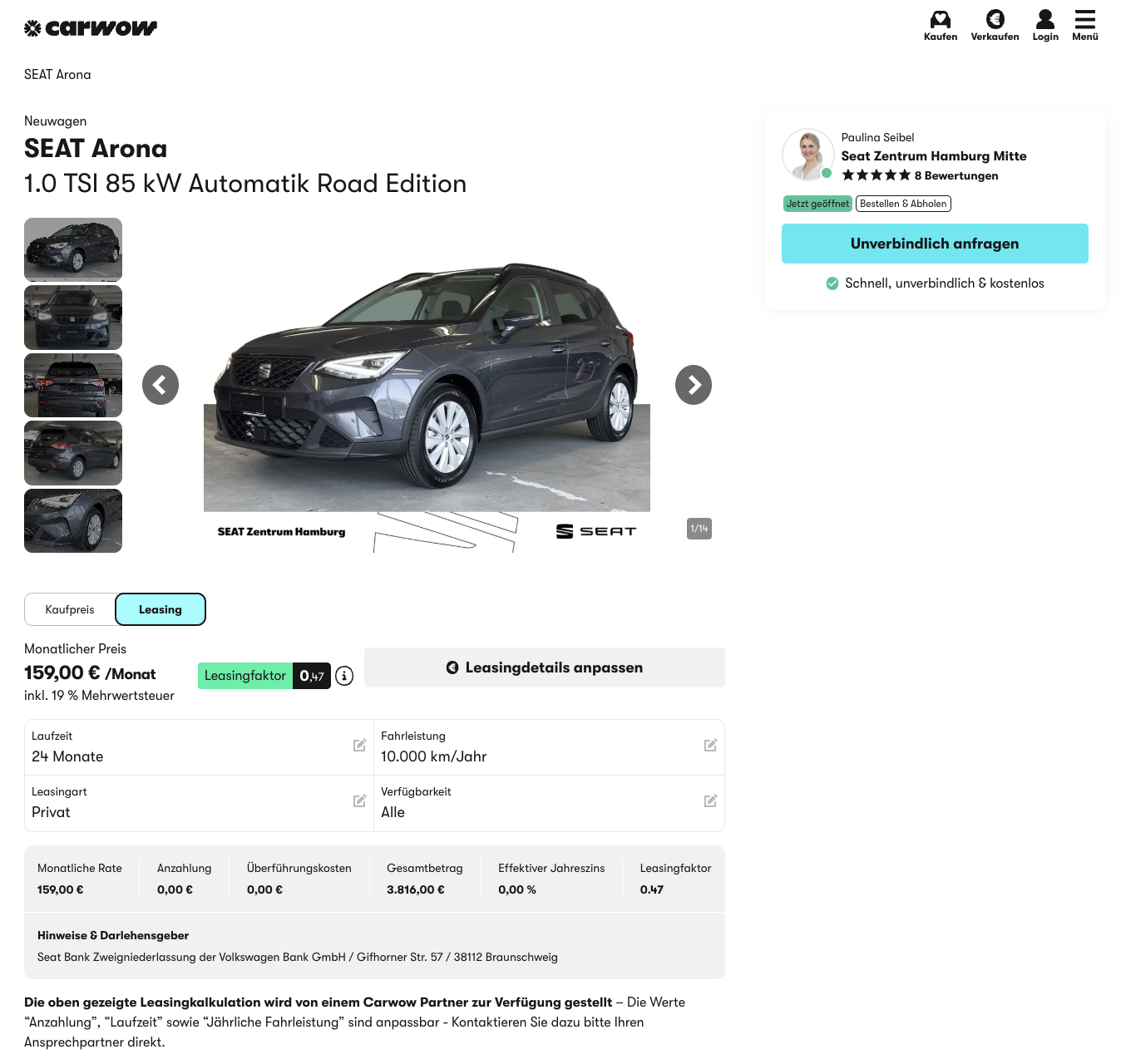Open the Kaufen icon in header
This screenshot has height=1064, width=1121.
coord(940,25)
